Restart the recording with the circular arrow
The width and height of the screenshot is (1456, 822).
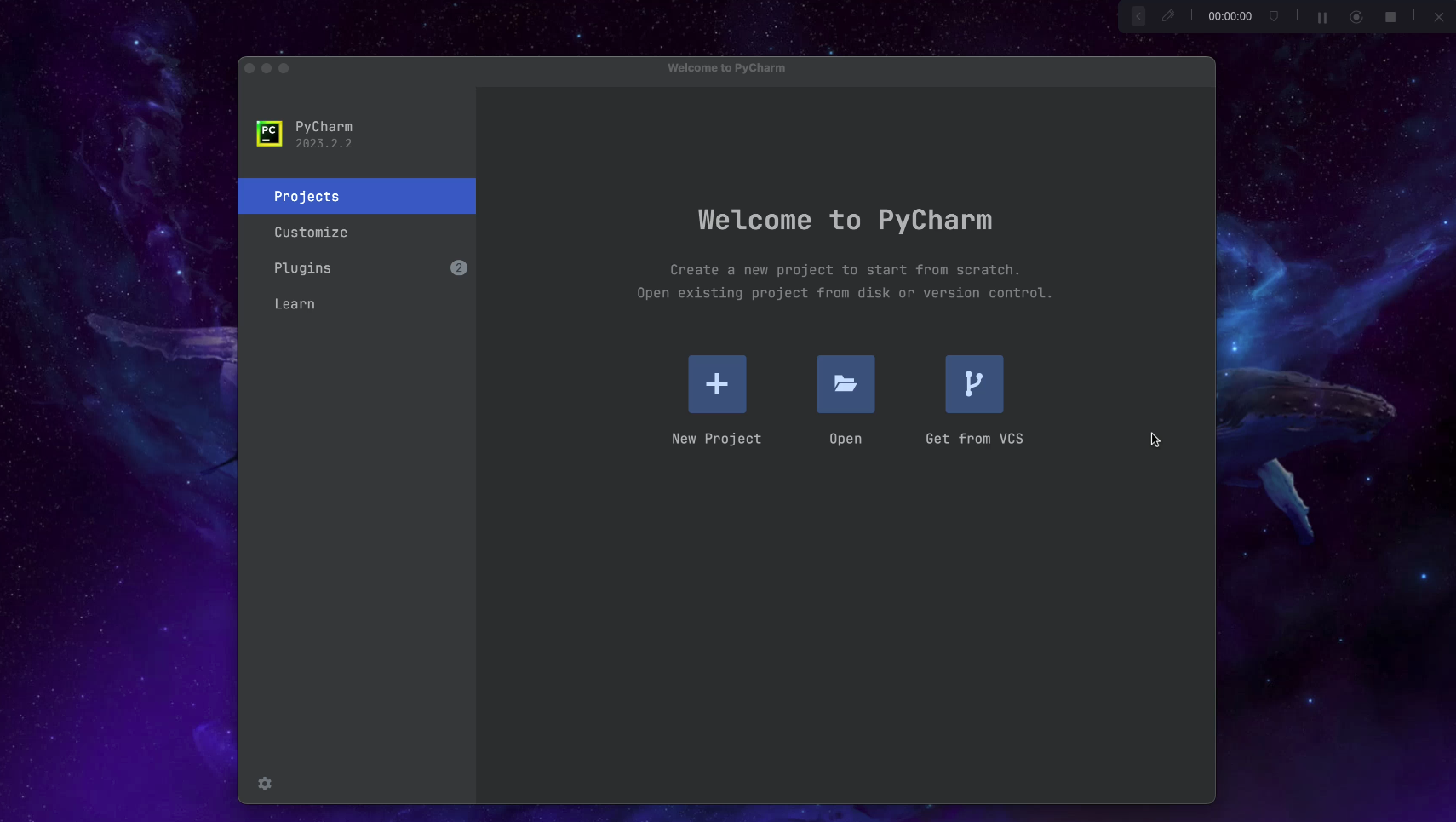[x=1356, y=17]
